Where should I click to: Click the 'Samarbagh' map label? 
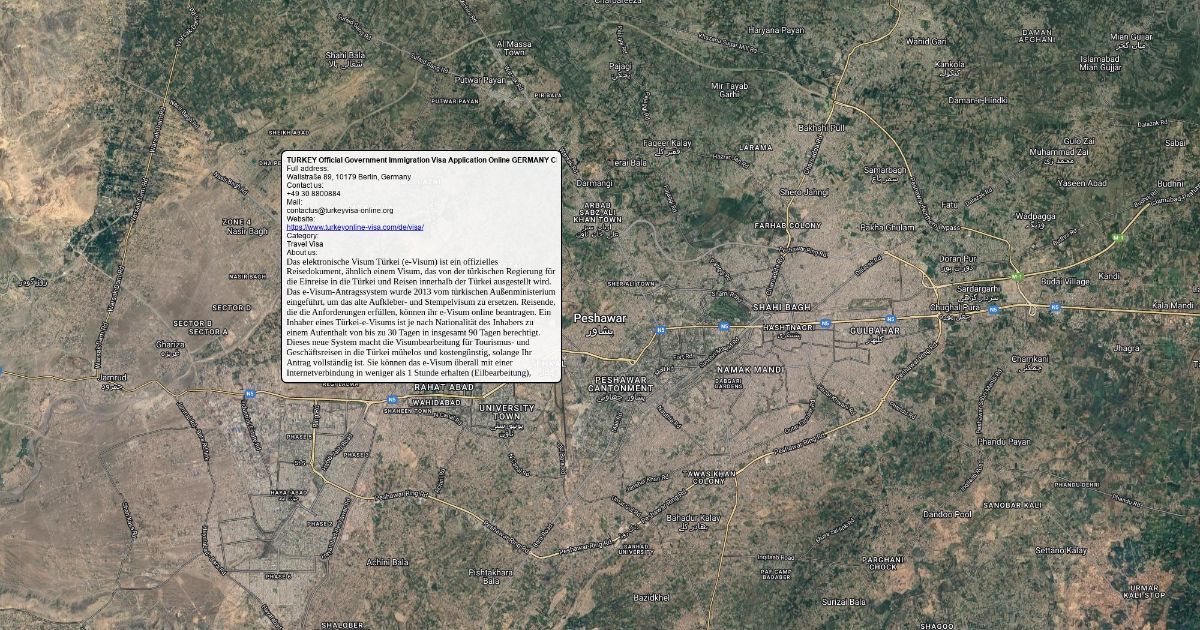[885, 170]
